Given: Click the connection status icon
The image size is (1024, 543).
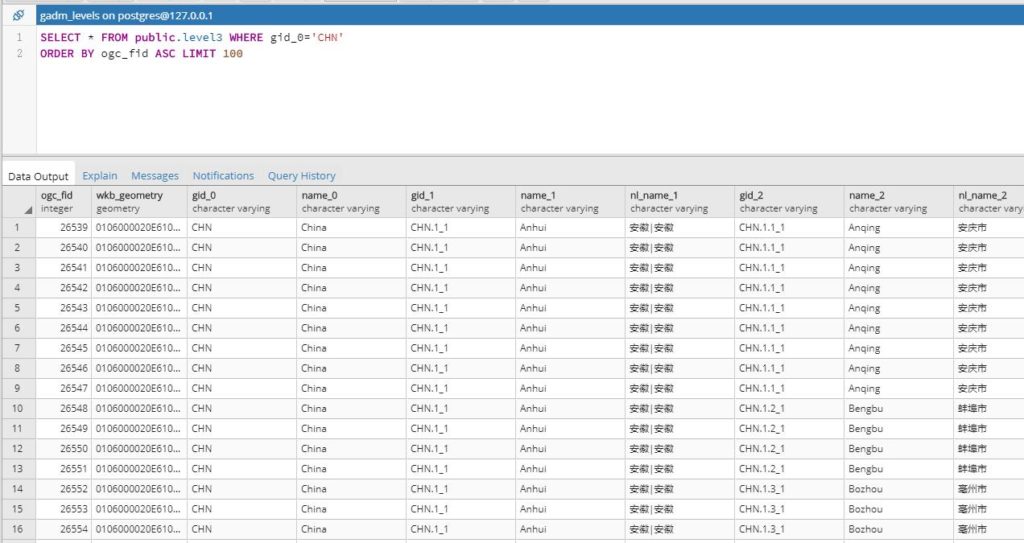Looking at the screenshot, I should [x=18, y=16].
